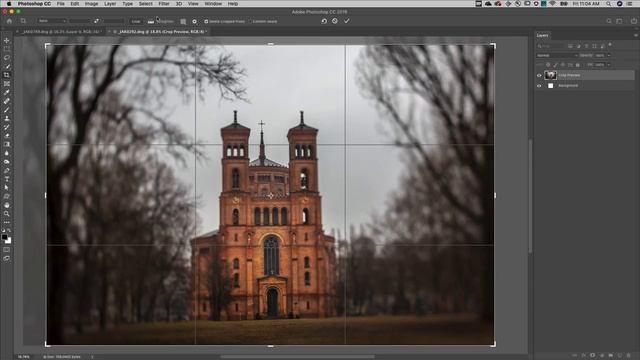
Task: Click the foreground color swatch
Action: pos(4,237)
